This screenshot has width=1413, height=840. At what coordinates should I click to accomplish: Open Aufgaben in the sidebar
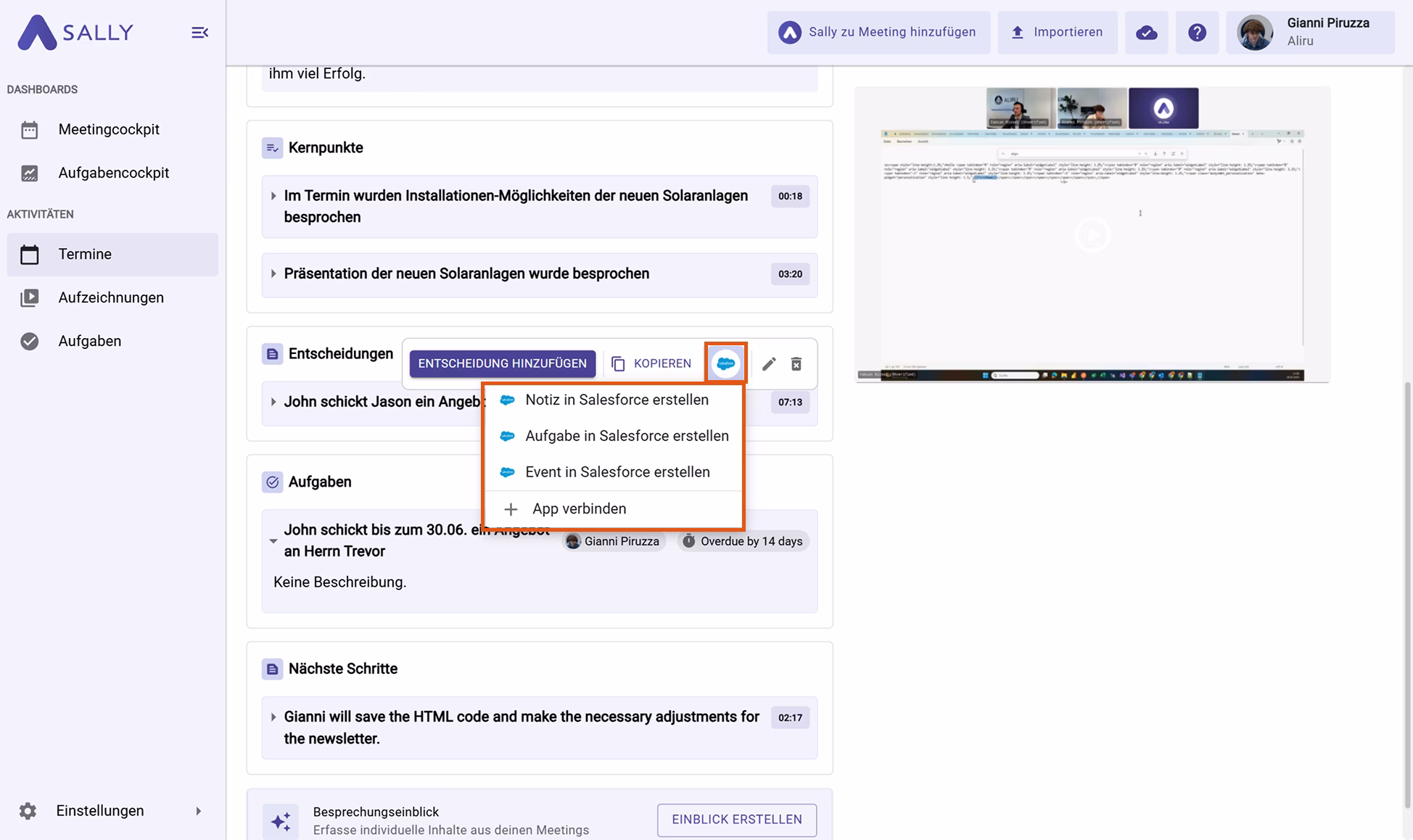click(112, 341)
